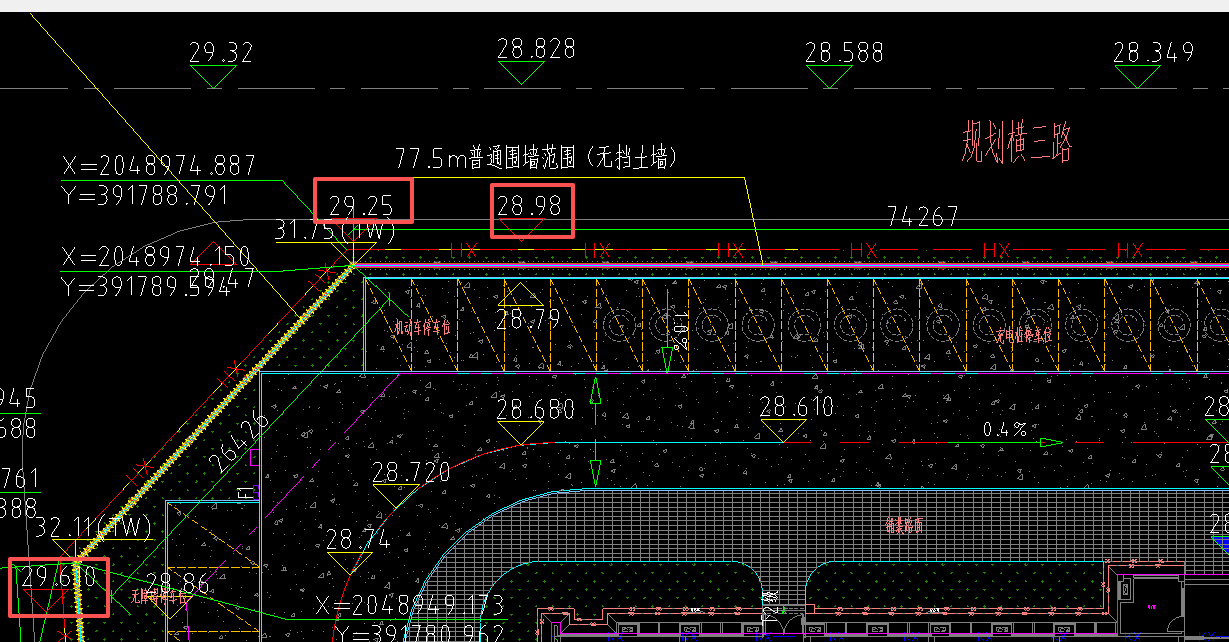Click the rotated 26426 dimension text

pyautogui.click(x=237, y=443)
